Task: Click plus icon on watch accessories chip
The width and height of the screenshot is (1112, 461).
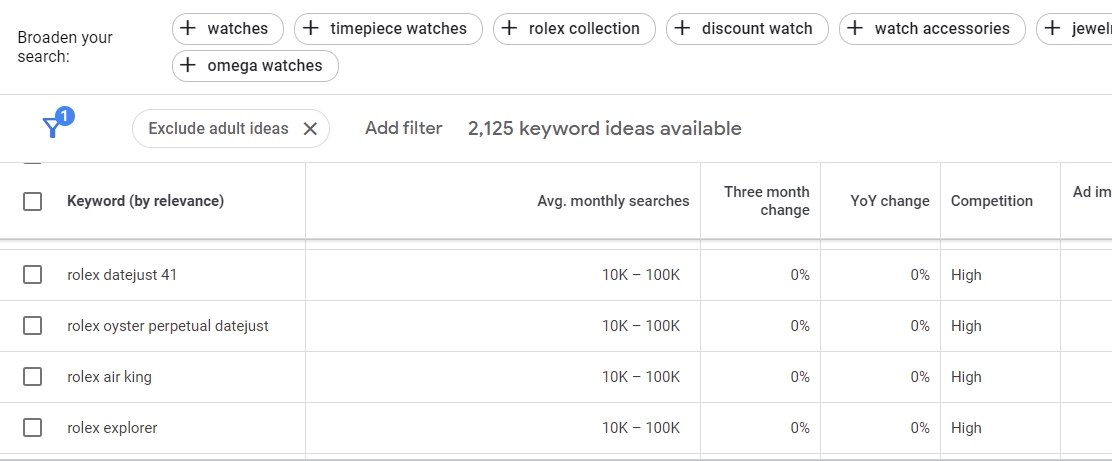Action: tap(855, 28)
